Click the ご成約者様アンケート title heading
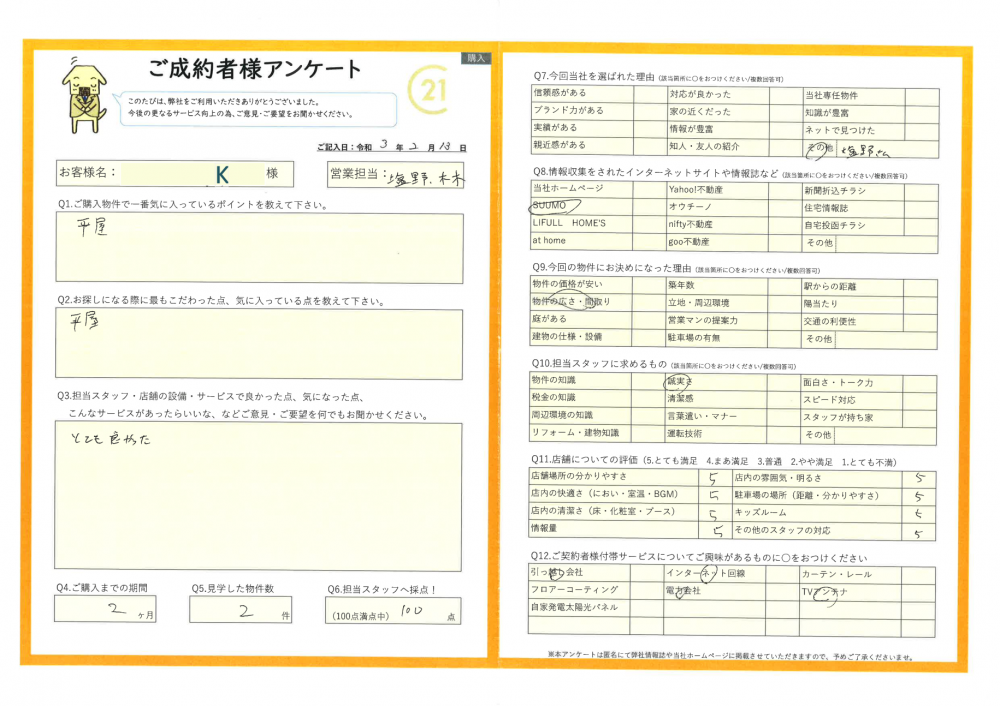The height and width of the screenshot is (706, 1000). tap(255, 70)
